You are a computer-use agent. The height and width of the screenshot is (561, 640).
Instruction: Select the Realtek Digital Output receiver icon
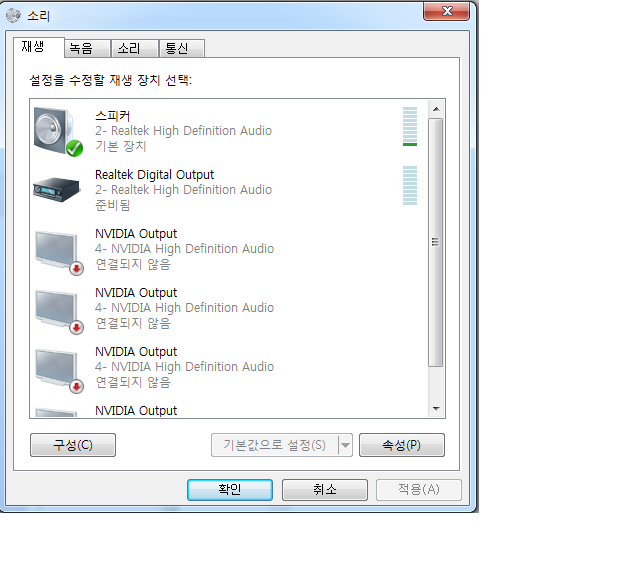tap(56, 190)
